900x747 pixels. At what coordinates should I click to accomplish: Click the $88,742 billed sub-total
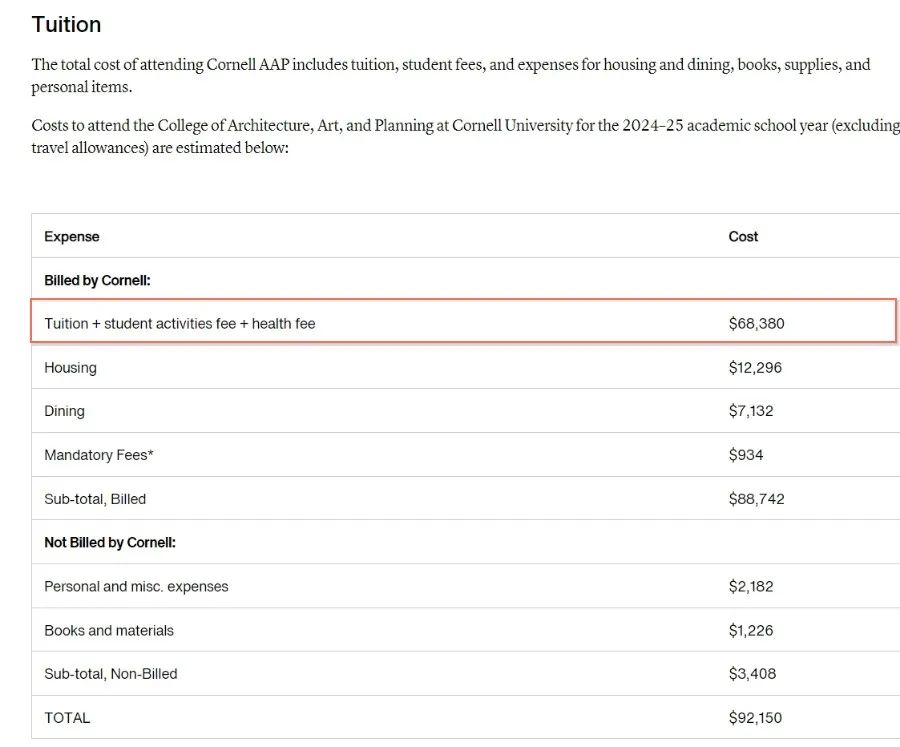(756, 499)
